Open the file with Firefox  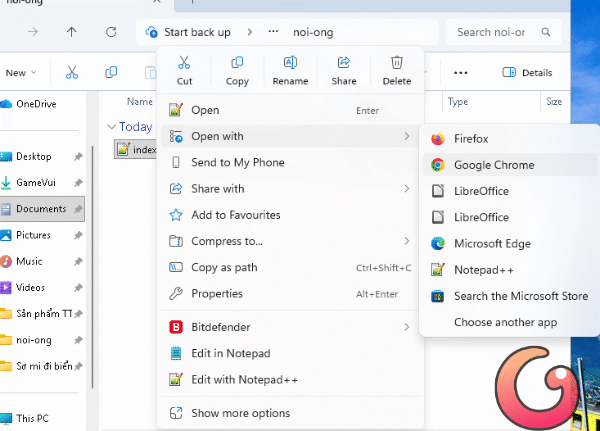(509, 139)
